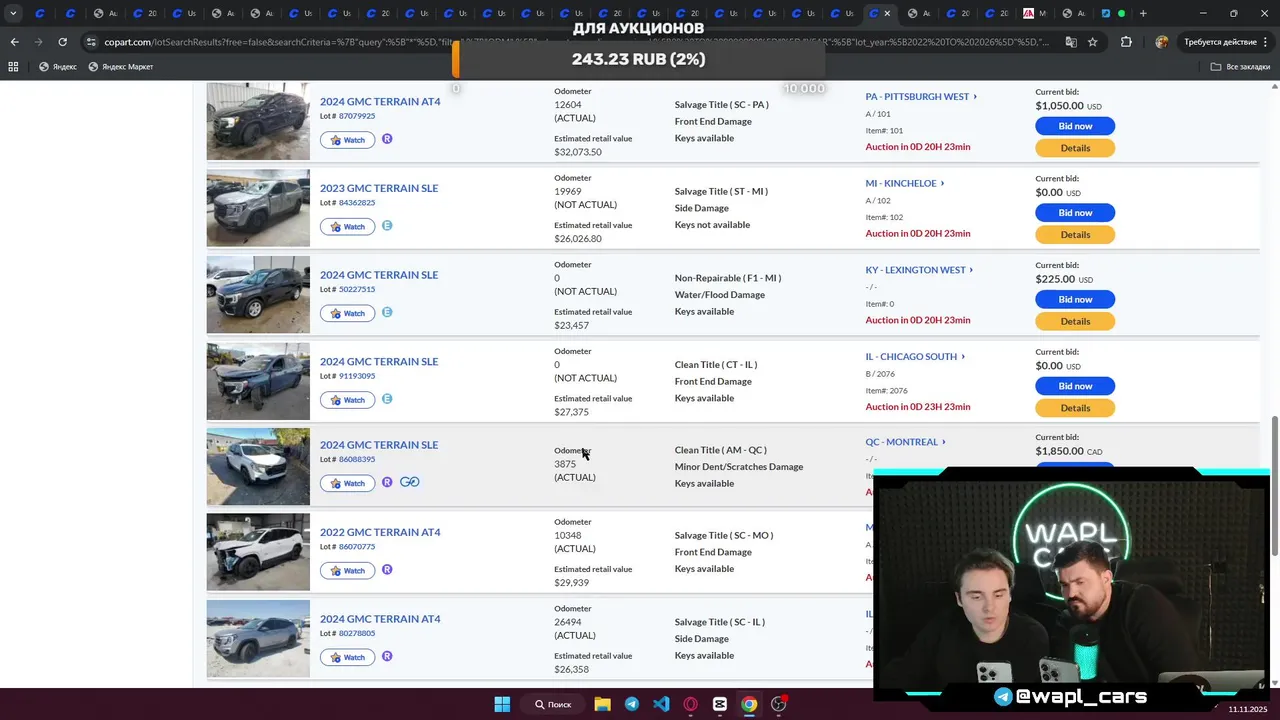Toggle Watch for lot 86070775
Screen dimensions: 1280x720
click(347, 570)
